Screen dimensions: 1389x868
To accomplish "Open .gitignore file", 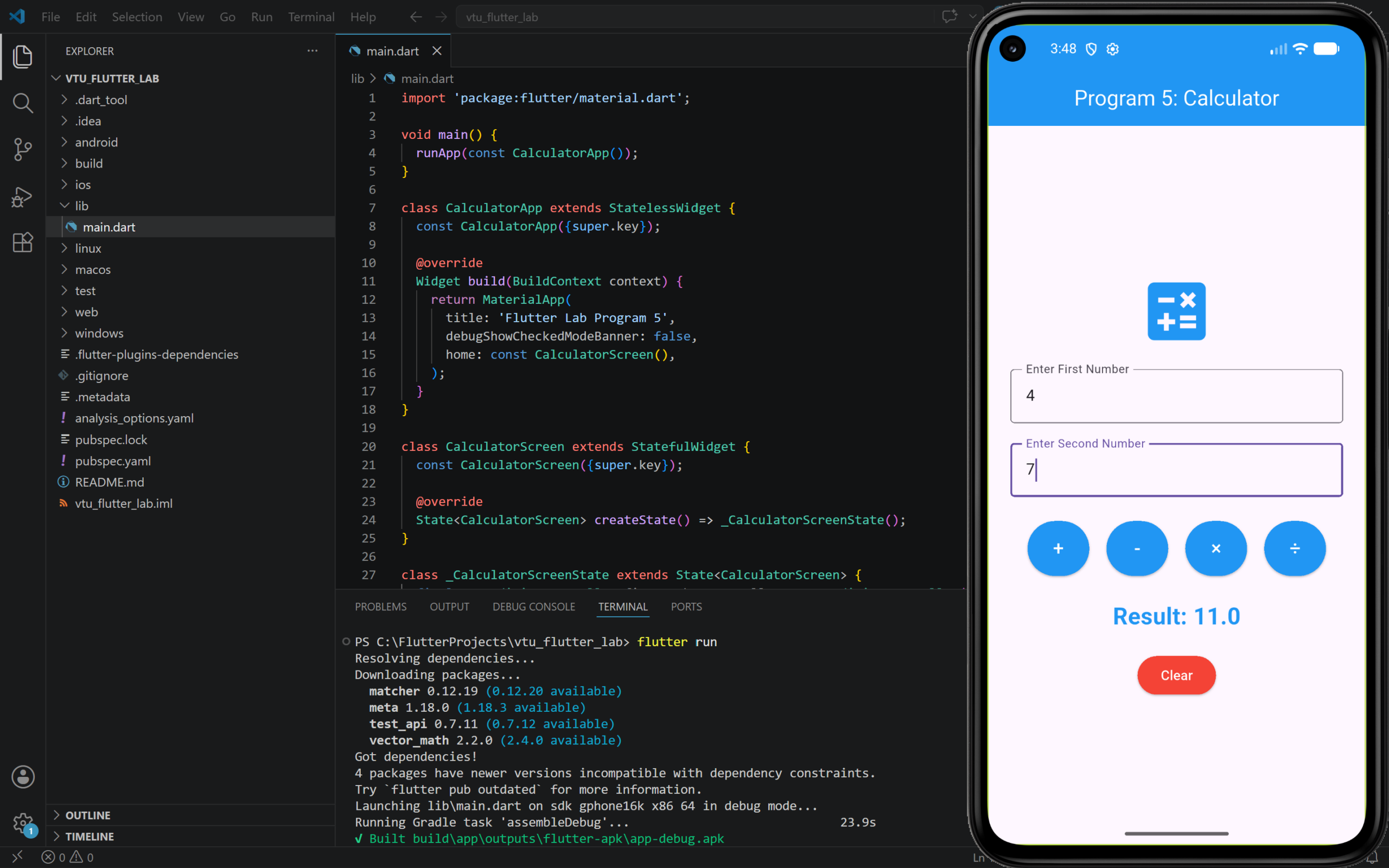I will (190, 375).
